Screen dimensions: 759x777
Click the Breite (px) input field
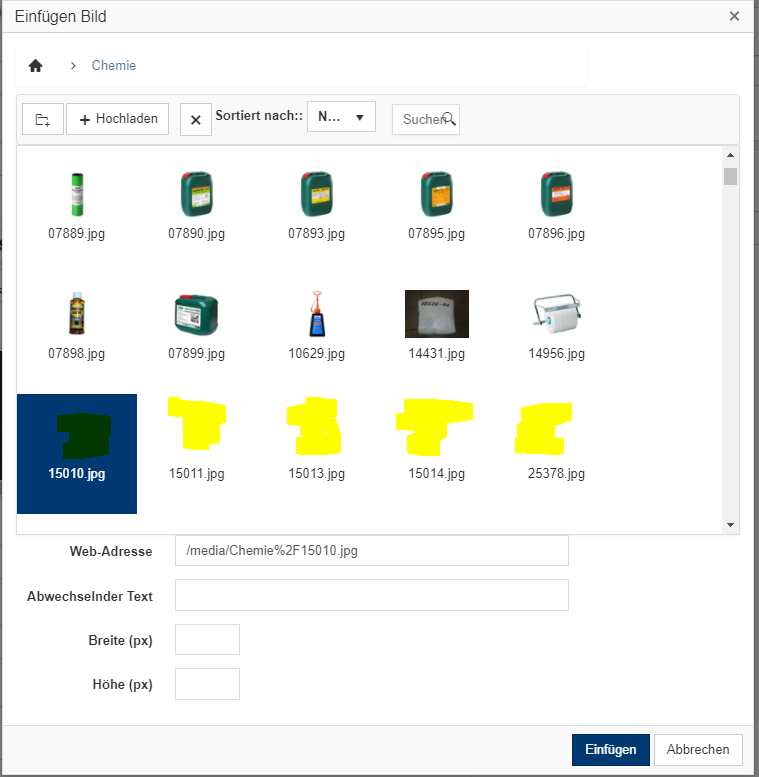click(207, 640)
